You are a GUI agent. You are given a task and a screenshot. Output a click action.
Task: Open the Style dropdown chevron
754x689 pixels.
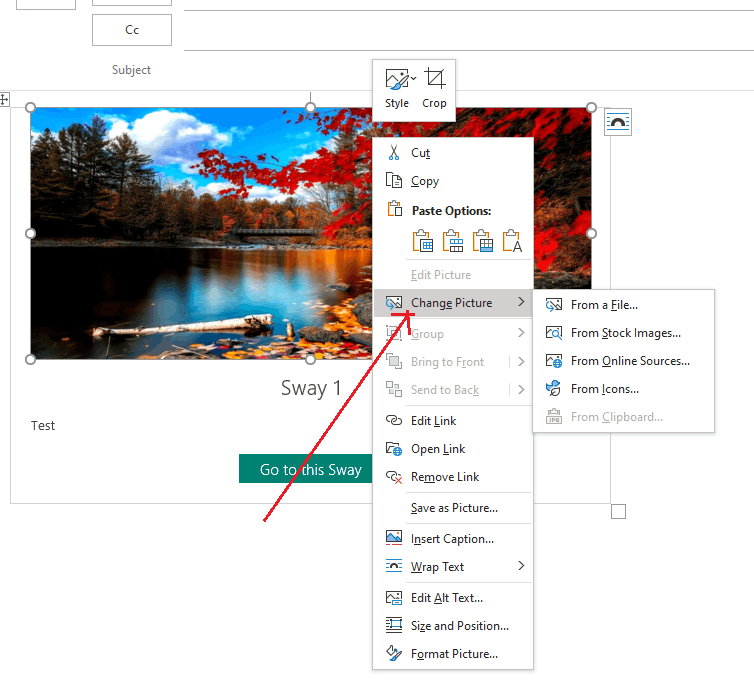[414, 78]
